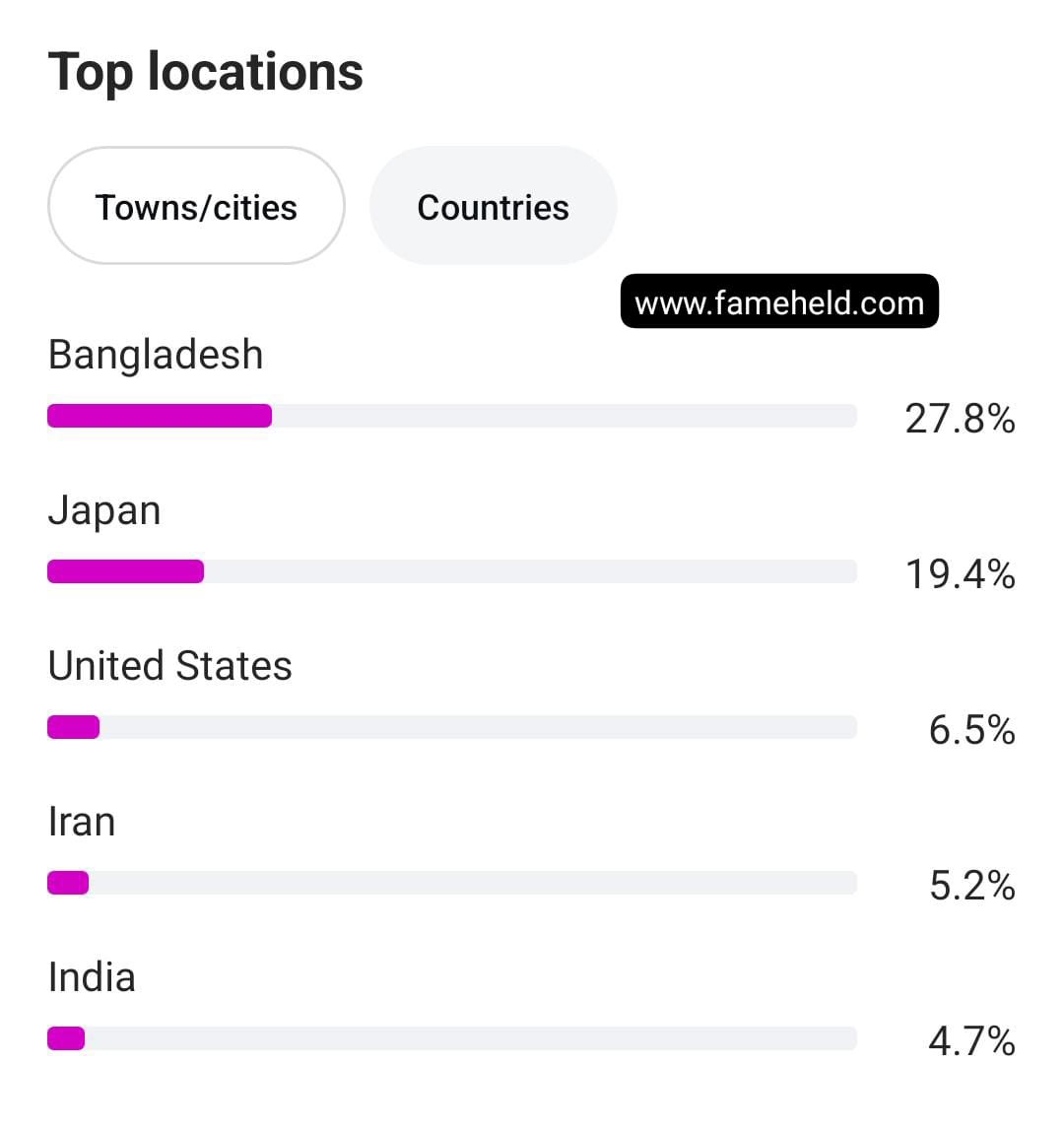The image size is (1064, 1131).
Task: Open the www.fameheld.com watermark link
Action: pyautogui.click(x=779, y=301)
